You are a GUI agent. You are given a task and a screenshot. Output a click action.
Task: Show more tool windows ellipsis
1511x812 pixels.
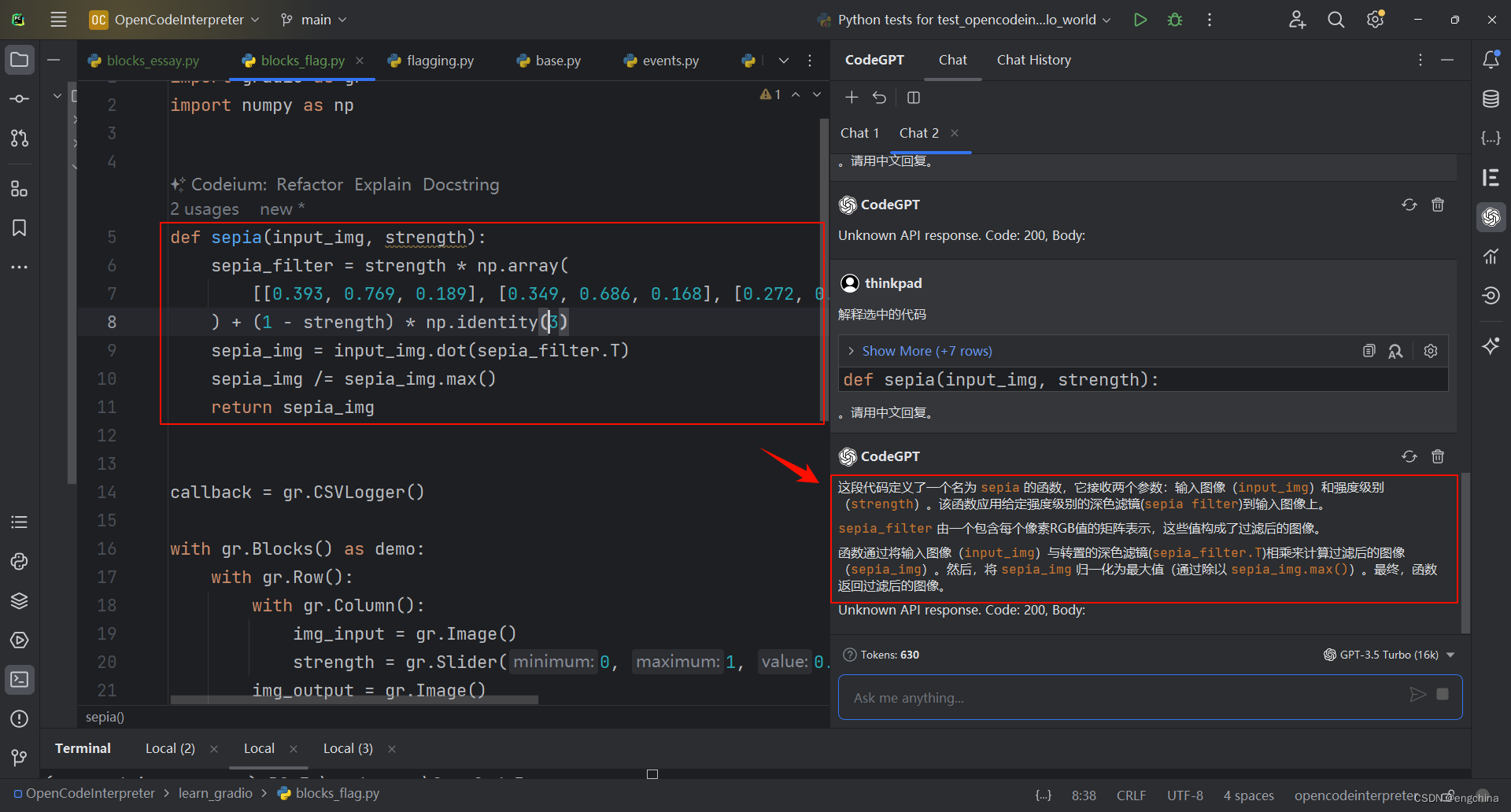20,268
